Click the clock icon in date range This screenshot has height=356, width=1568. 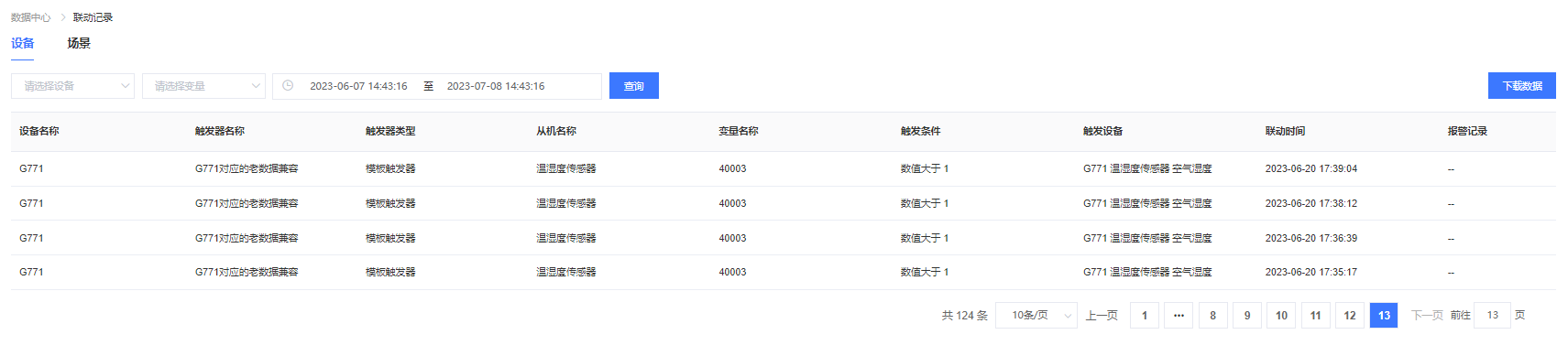click(288, 86)
